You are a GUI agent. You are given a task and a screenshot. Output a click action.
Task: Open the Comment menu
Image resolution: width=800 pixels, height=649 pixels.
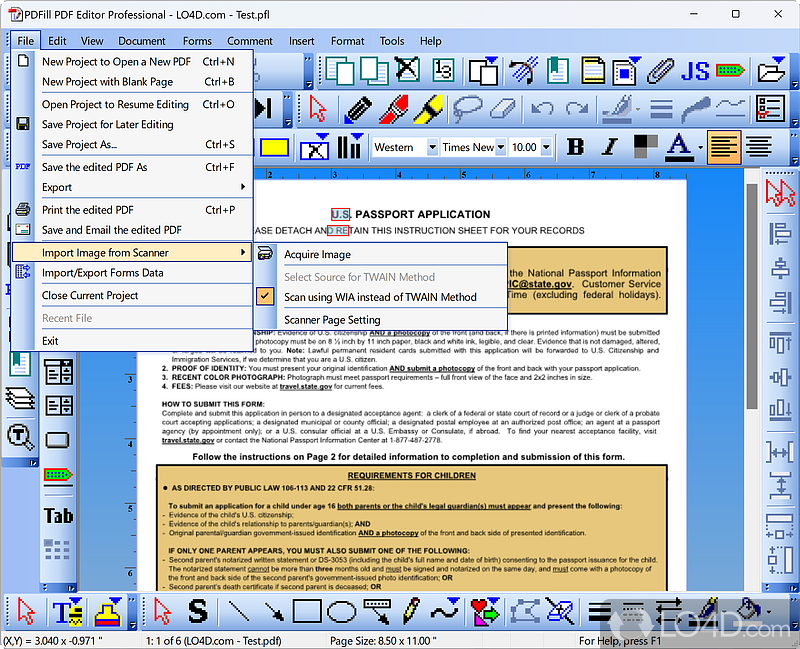click(x=249, y=41)
